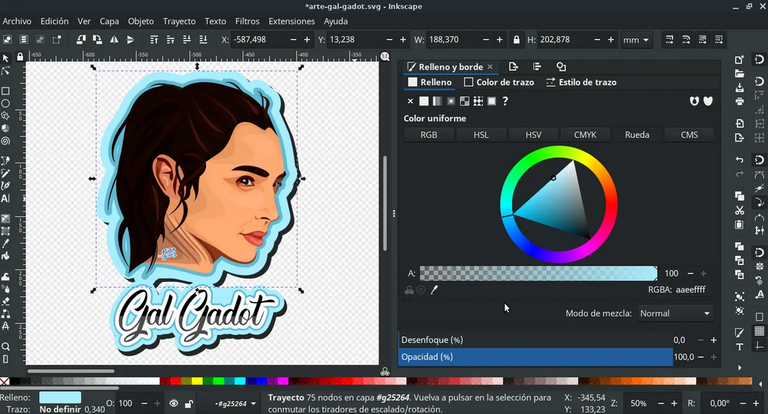Screen dimensions: 768x414
Task: Click the zoom icon at the ruler corner
Action: [385, 56]
